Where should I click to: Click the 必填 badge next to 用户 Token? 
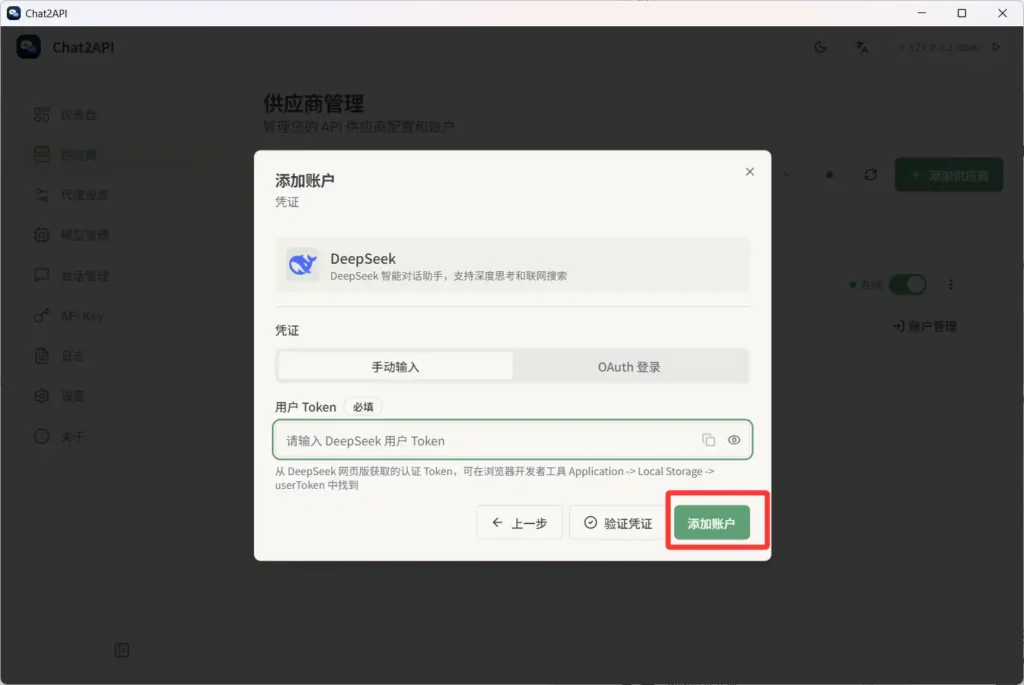(x=363, y=407)
